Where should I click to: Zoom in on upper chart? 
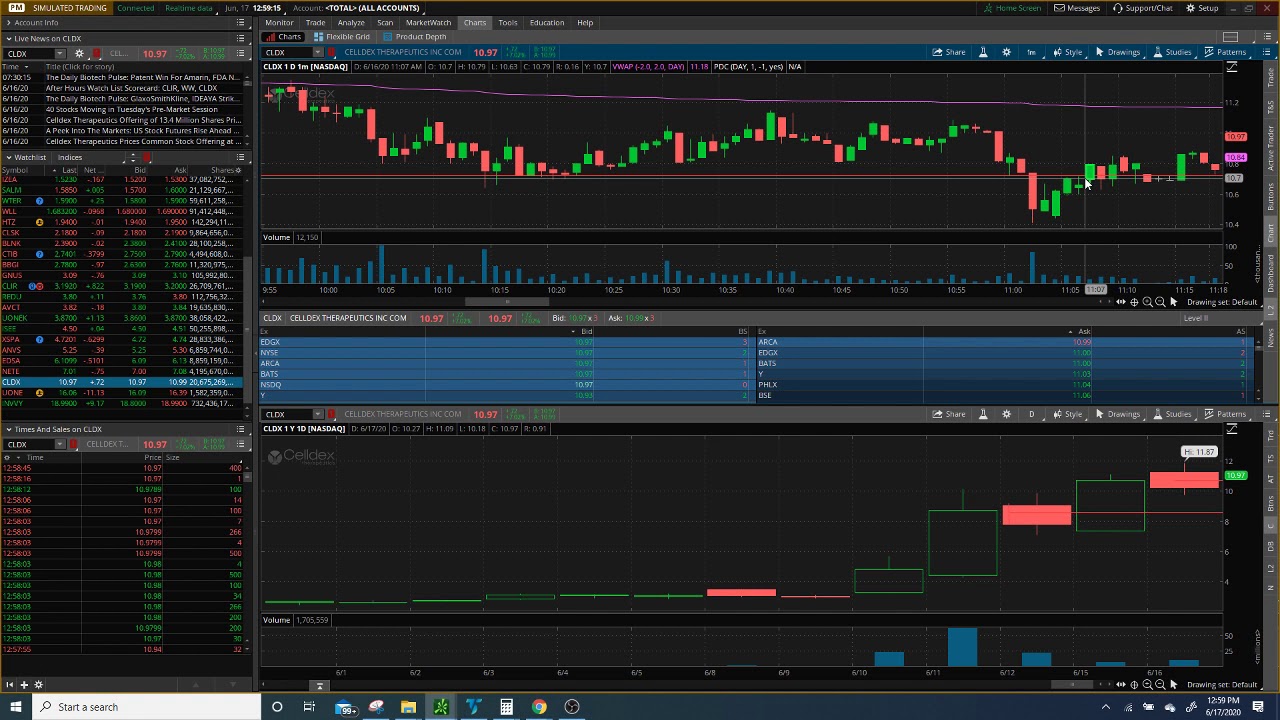[1147, 302]
